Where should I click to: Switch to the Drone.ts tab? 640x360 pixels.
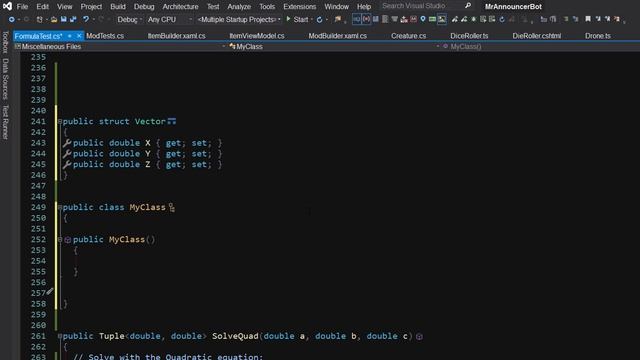coord(598,36)
